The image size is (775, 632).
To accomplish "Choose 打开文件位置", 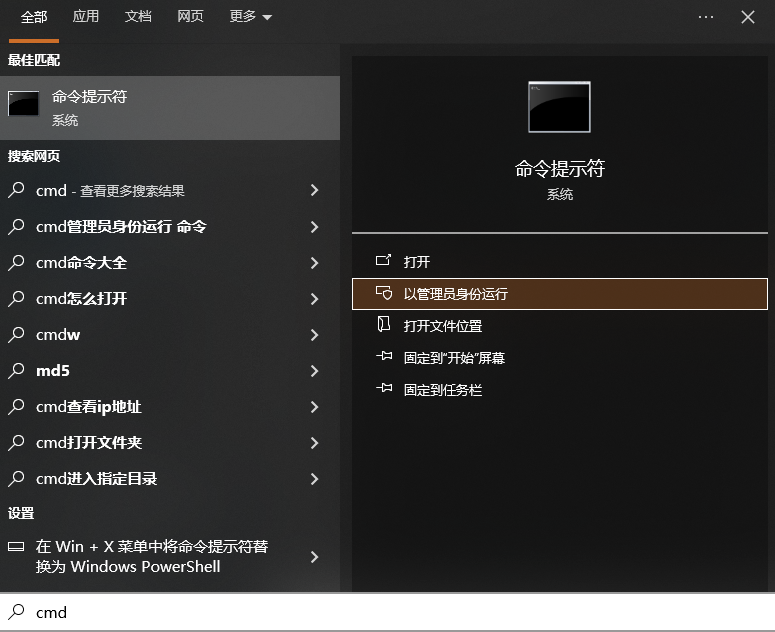I will 560,326.
